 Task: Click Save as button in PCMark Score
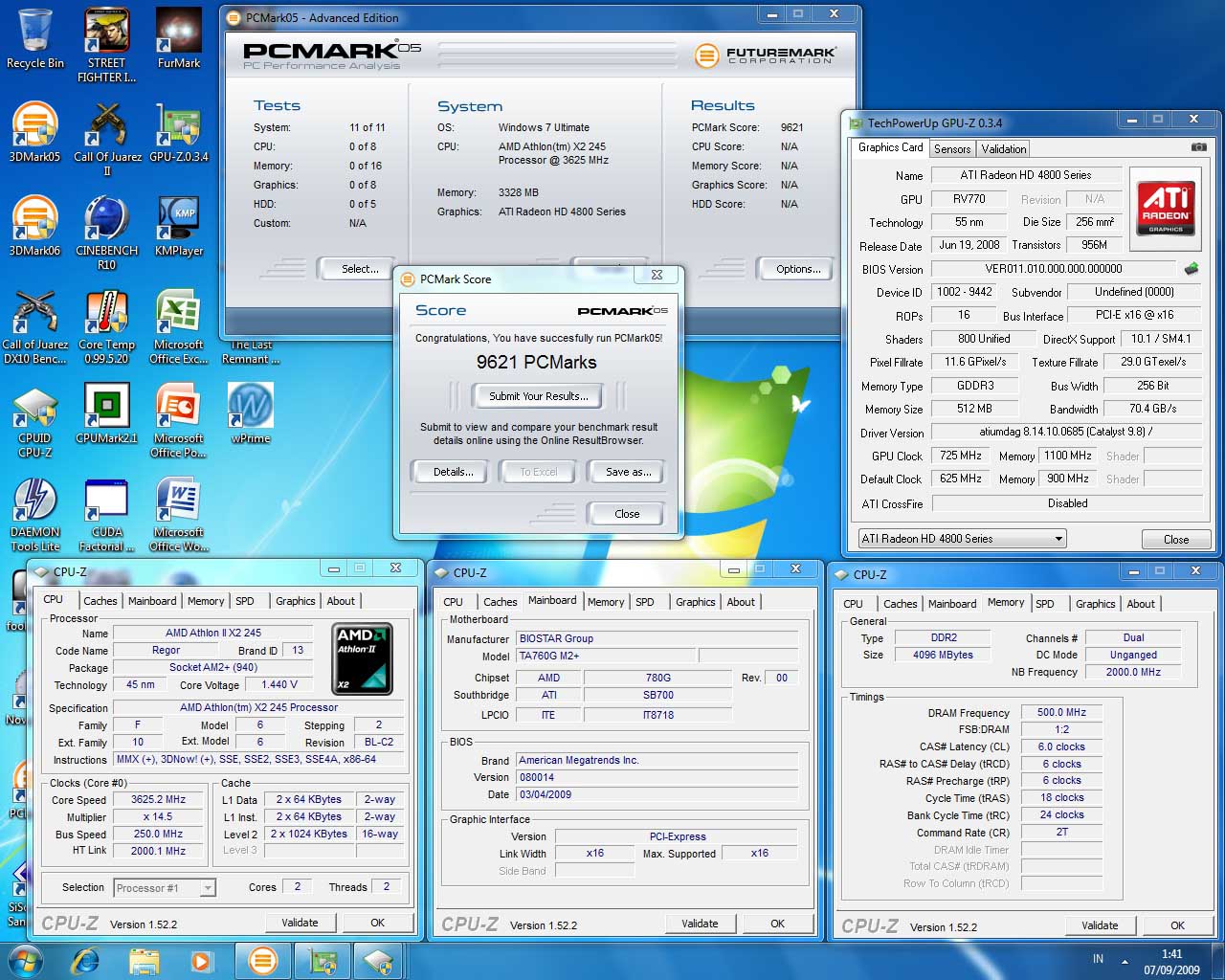point(628,472)
